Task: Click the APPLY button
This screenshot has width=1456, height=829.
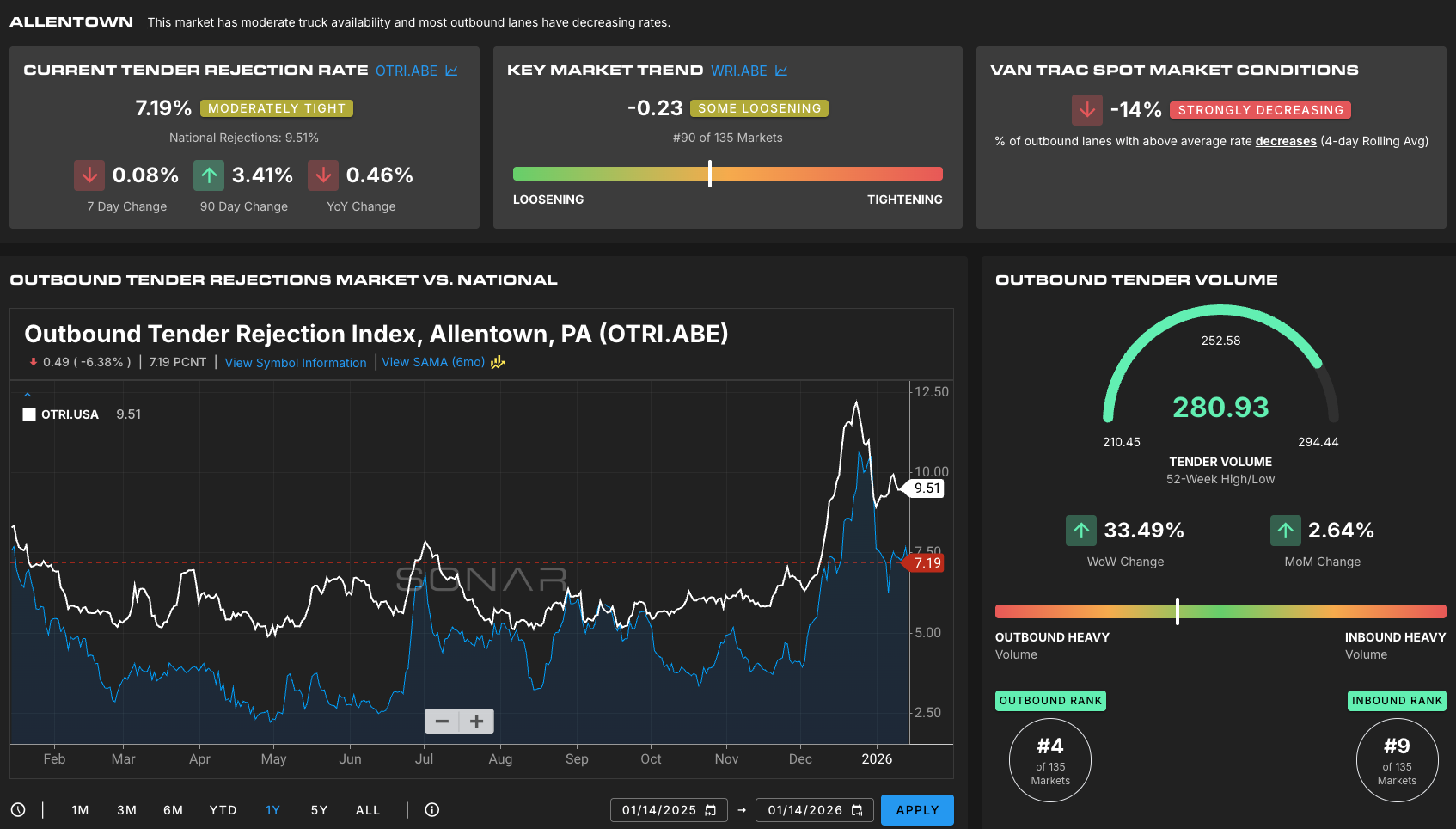Action: click(x=917, y=810)
